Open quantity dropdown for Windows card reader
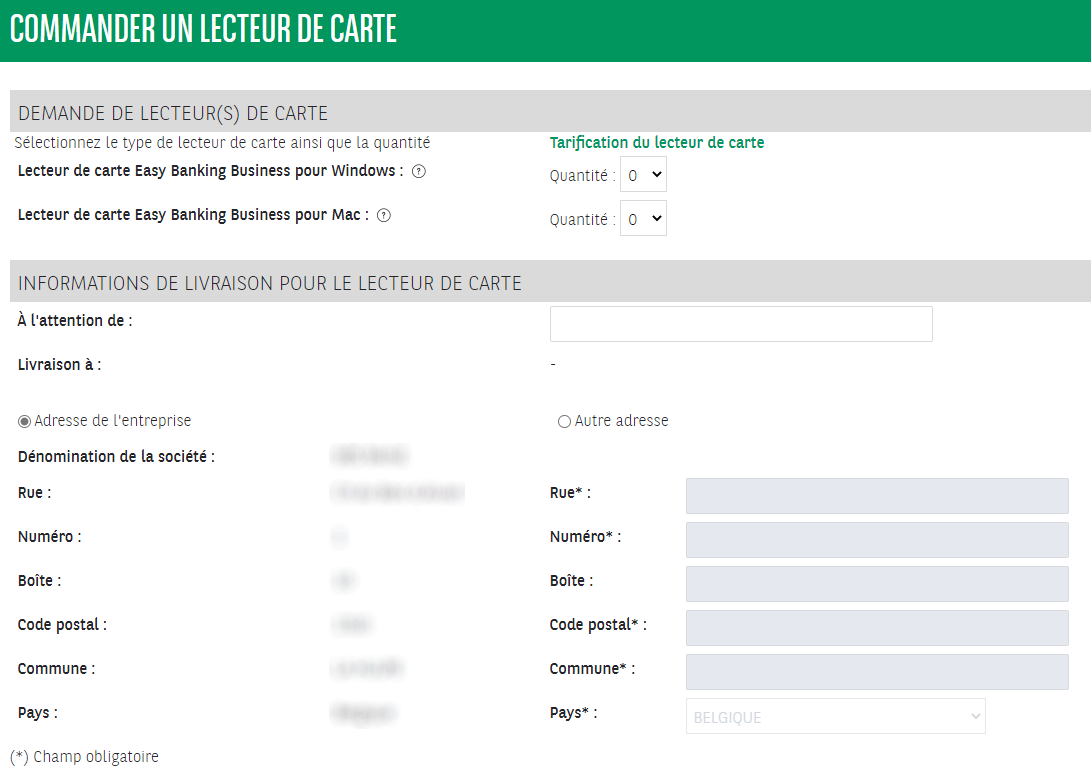The image size is (1091, 778). [643, 175]
